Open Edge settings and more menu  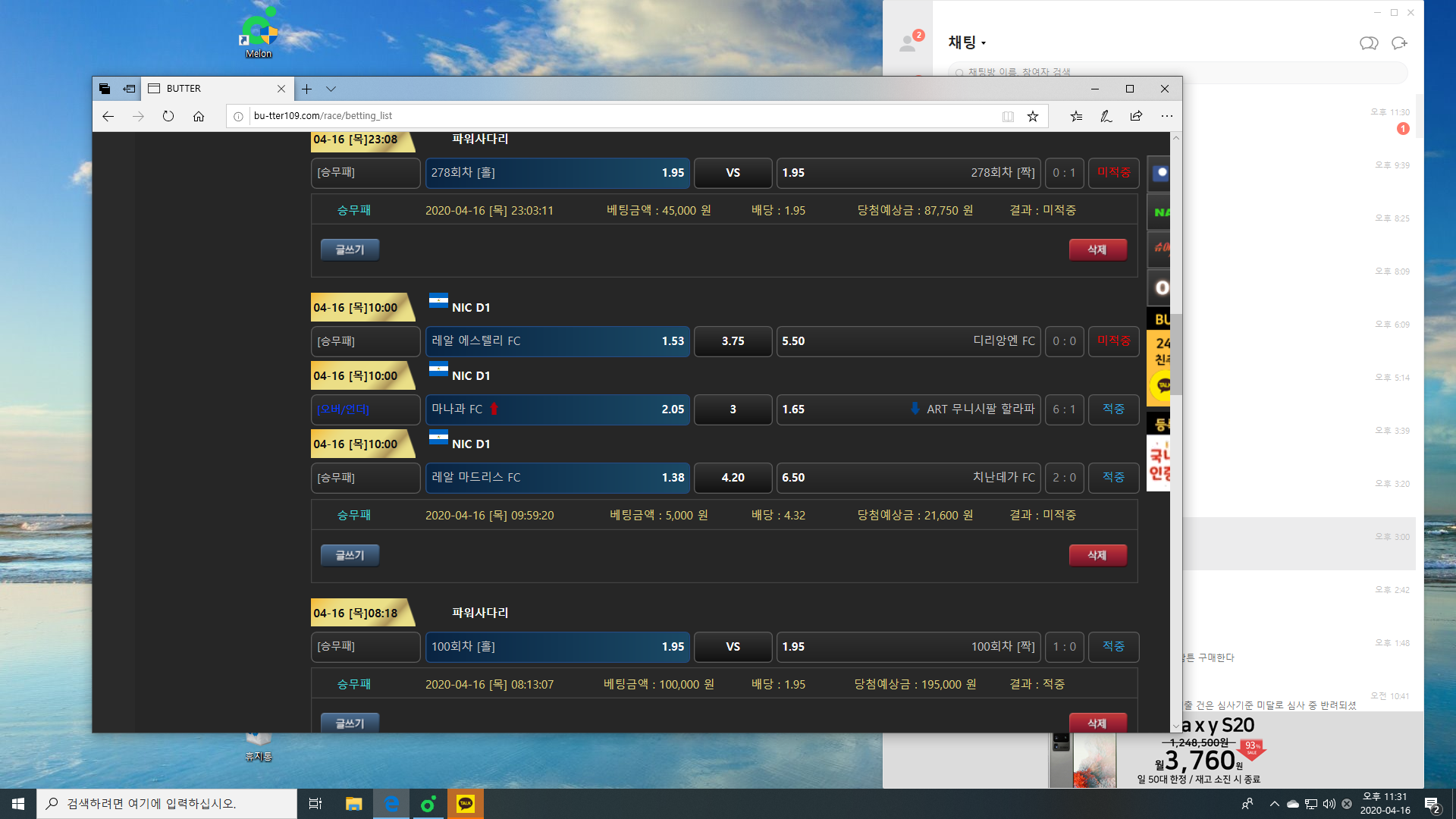pos(1166,116)
